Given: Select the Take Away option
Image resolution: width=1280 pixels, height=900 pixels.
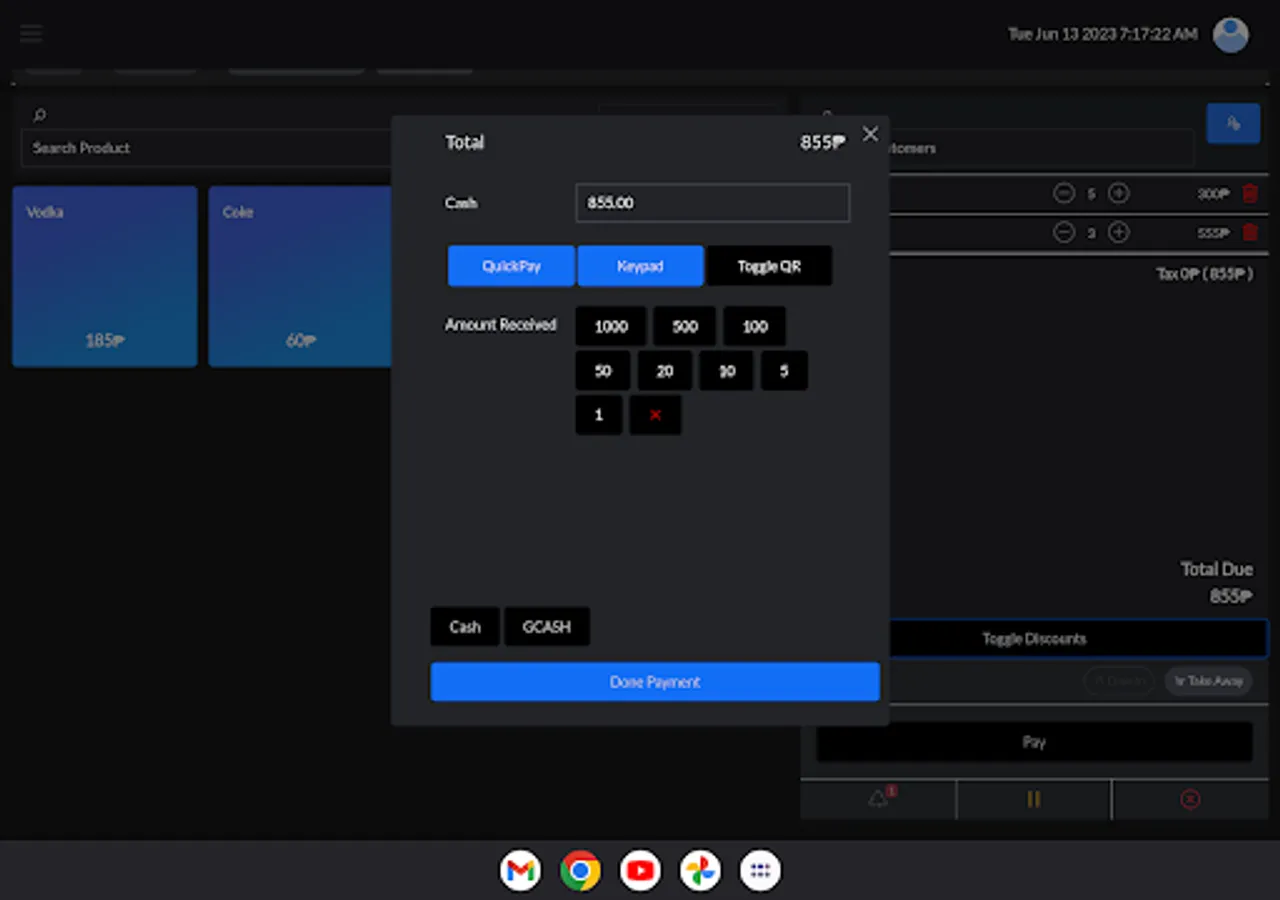Looking at the screenshot, I should [x=1208, y=681].
